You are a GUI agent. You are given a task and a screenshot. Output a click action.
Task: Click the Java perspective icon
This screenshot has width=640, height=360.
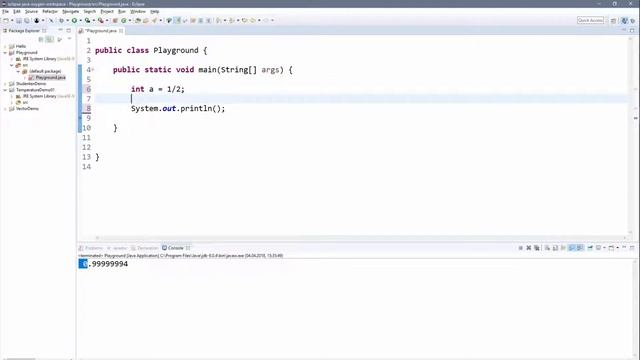[624, 20]
